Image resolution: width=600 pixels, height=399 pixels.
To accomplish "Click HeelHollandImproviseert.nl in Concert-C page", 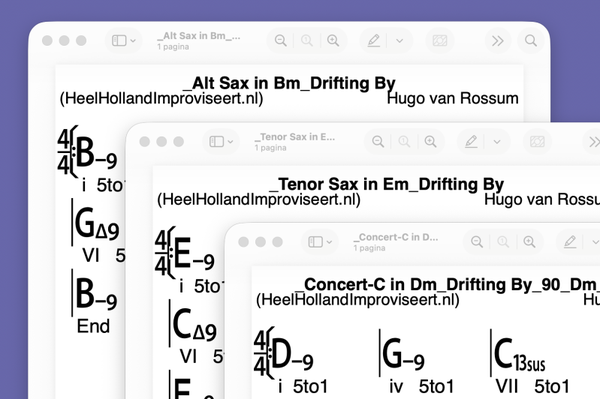I will pos(358,300).
